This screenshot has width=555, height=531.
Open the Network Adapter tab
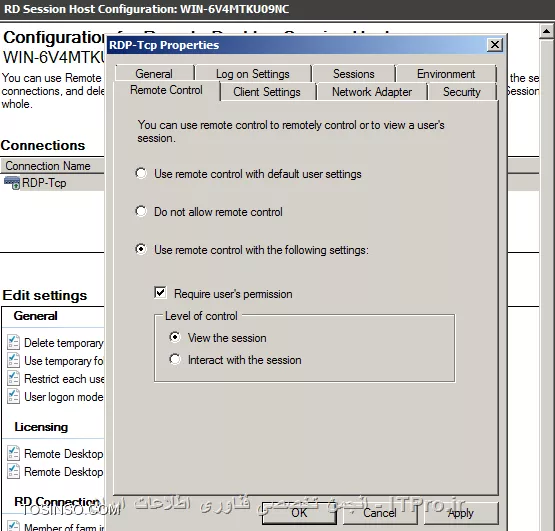click(372, 92)
